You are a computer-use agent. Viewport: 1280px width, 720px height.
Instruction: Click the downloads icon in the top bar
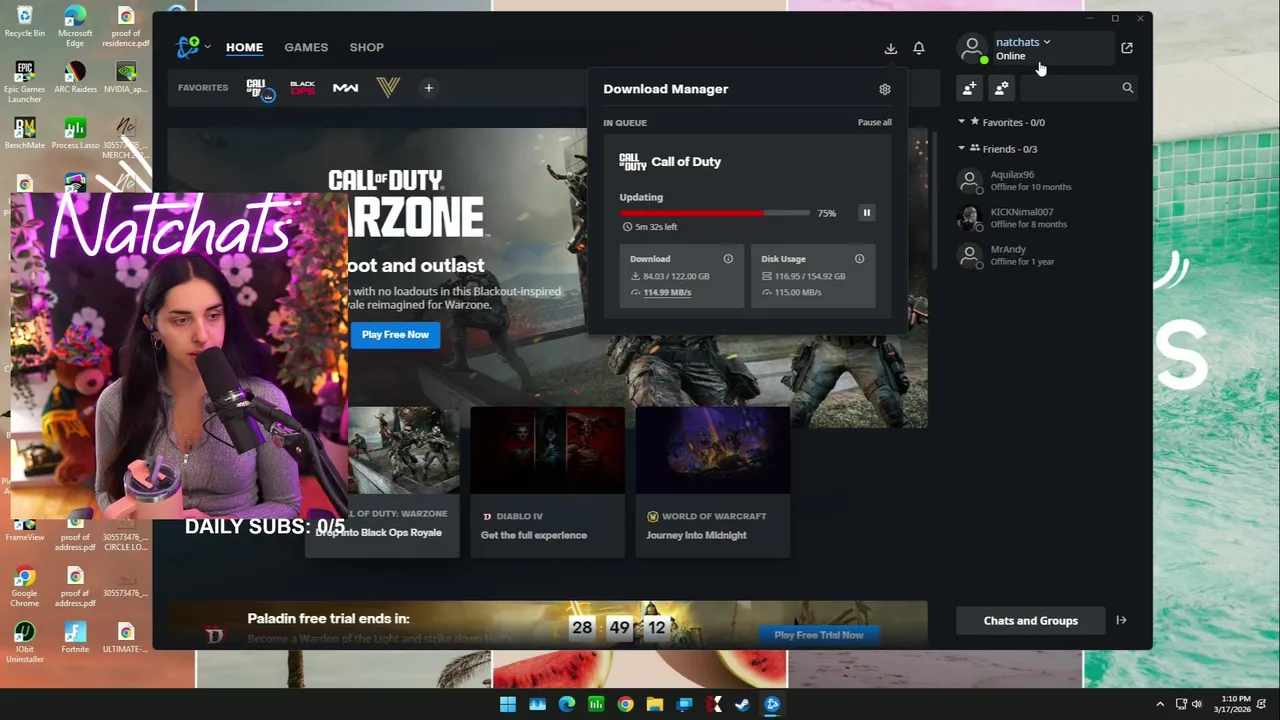(x=891, y=48)
